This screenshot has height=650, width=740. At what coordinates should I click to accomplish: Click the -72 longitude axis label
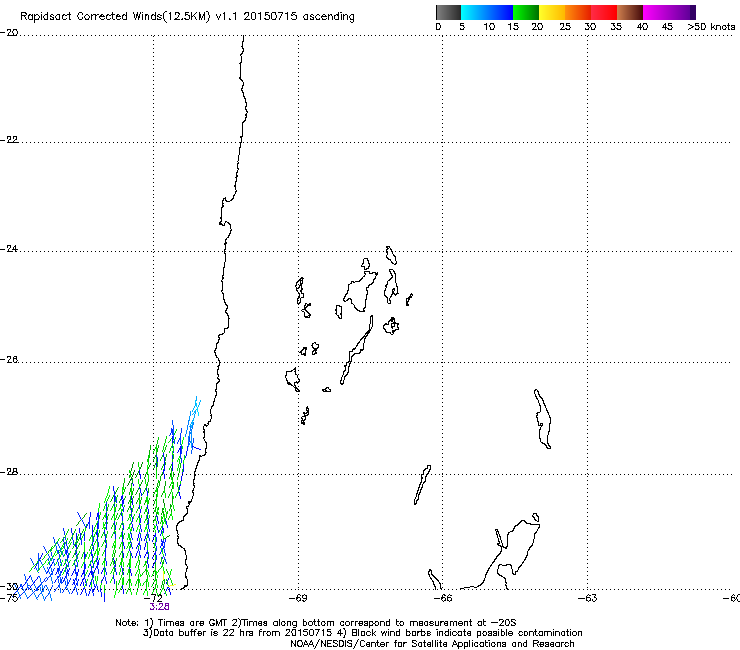153,598
